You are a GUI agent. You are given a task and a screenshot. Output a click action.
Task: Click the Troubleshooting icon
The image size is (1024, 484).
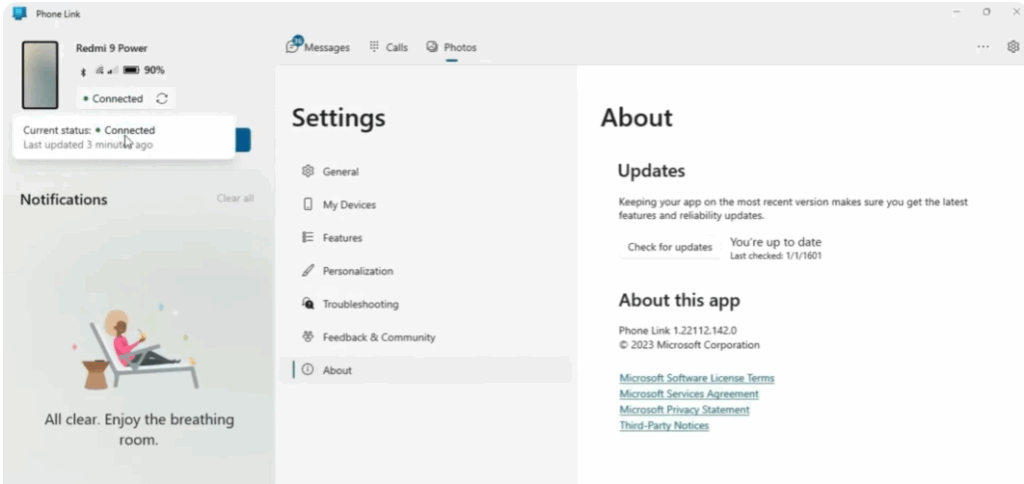click(x=308, y=304)
